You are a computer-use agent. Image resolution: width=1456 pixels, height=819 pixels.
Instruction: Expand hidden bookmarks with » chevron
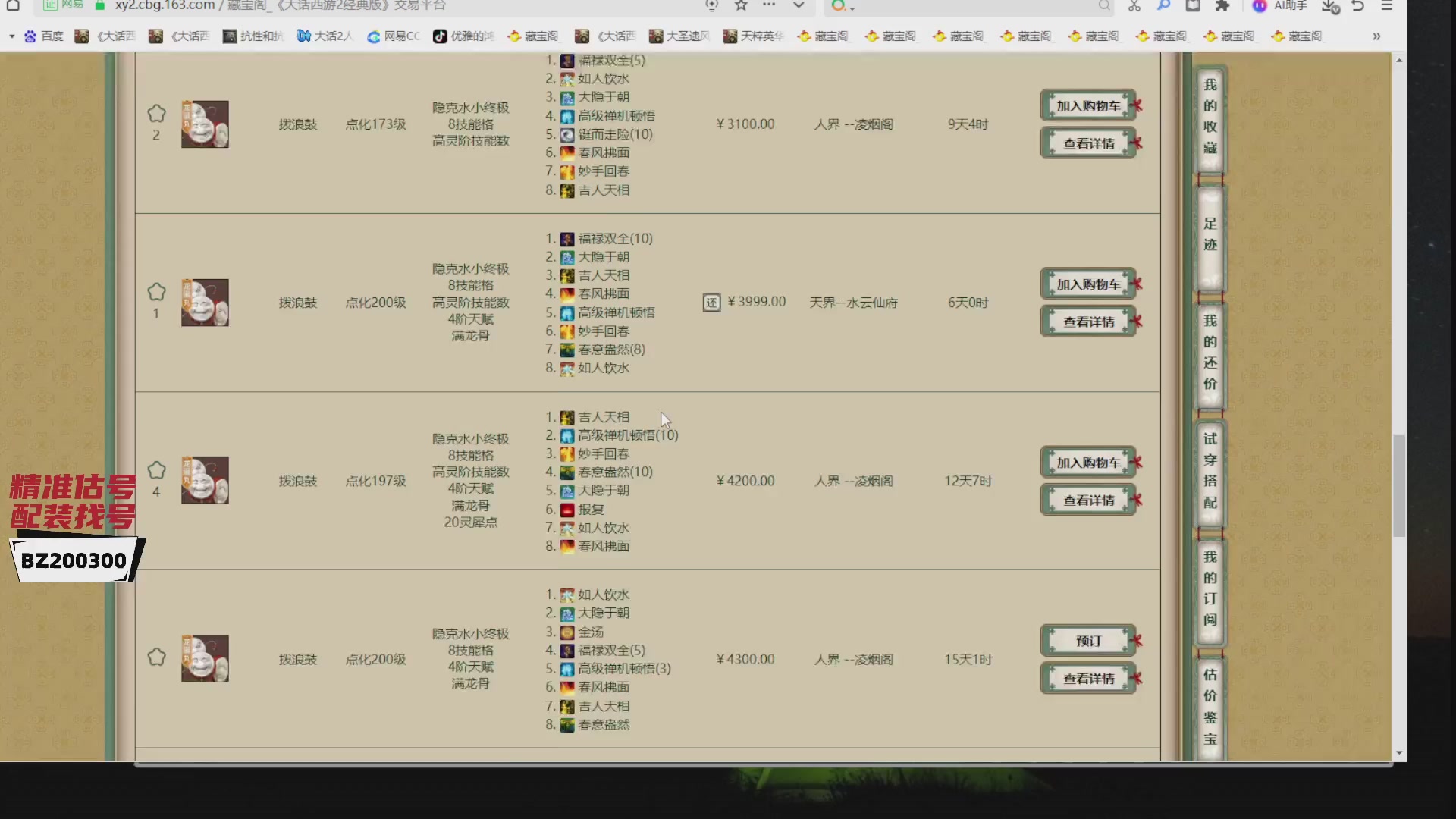tap(1376, 36)
